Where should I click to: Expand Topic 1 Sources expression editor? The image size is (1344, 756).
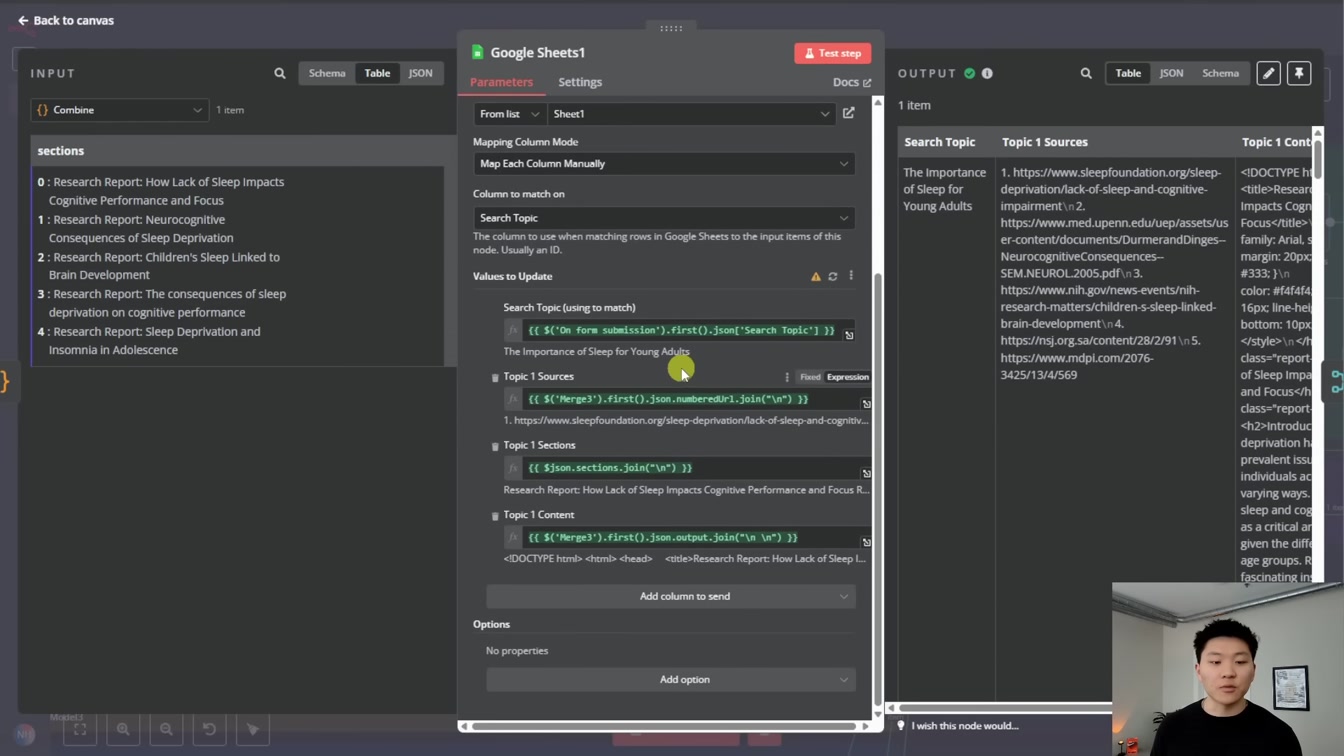coord(866,404)
